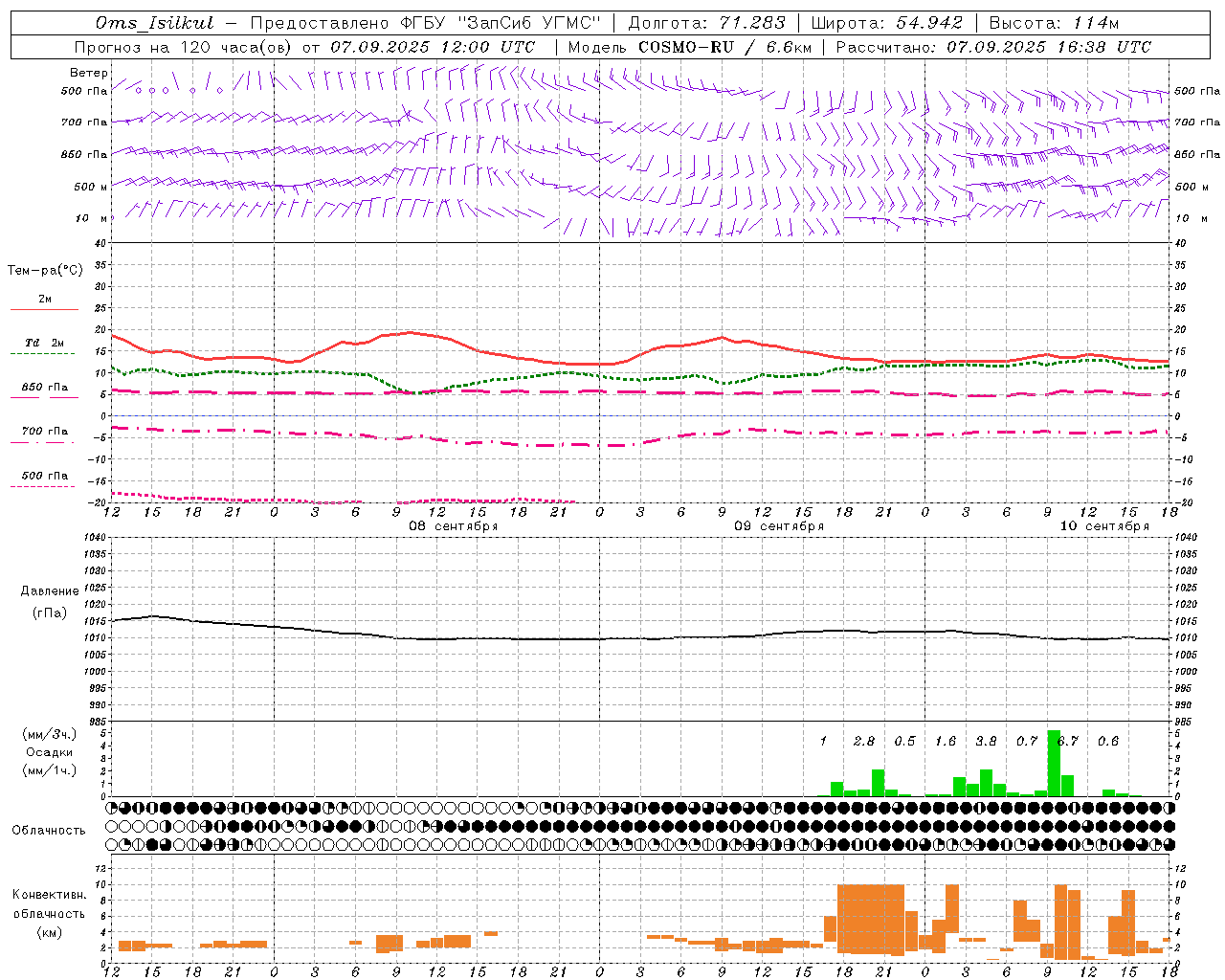Click the 1040 tick on left pressure axis
This screenshot has height=980, width=1225.
93,537
